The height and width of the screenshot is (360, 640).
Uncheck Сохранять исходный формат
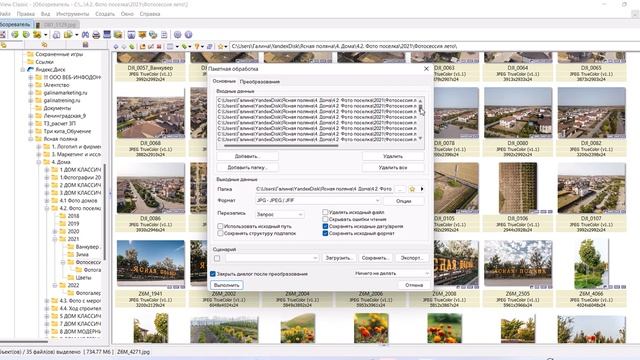pos(325,233)
